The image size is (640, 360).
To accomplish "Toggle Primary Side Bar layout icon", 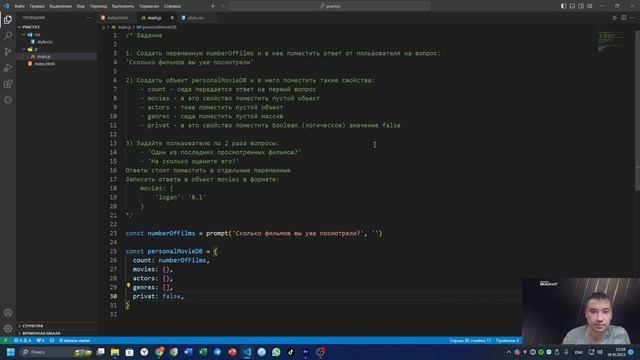I will [x=563, y=6].
